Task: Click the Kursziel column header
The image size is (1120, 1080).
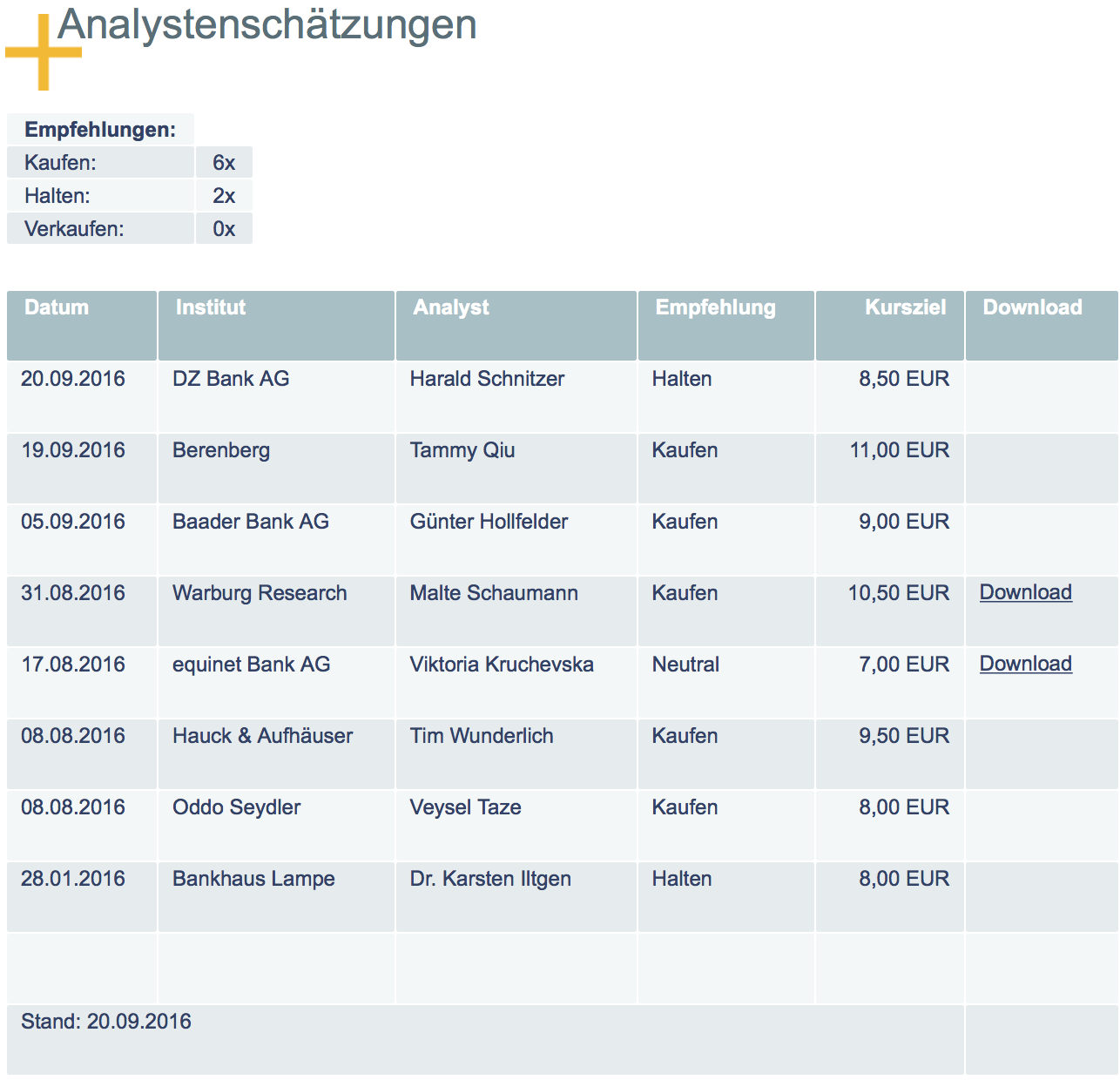Action: pos(905,307)
